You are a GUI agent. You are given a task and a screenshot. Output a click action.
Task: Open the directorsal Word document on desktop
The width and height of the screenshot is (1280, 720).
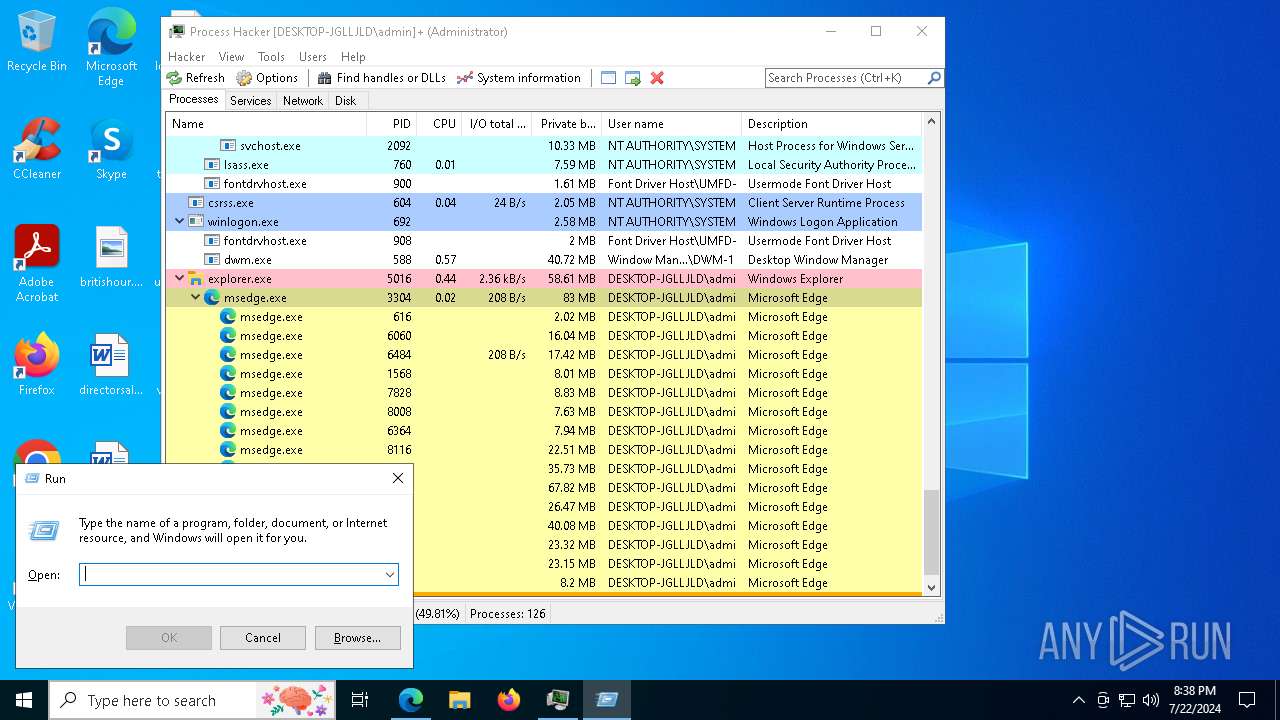pos(111,365)
